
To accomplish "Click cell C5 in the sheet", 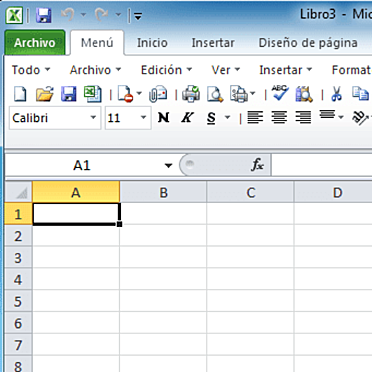I will tap(251, 301).
